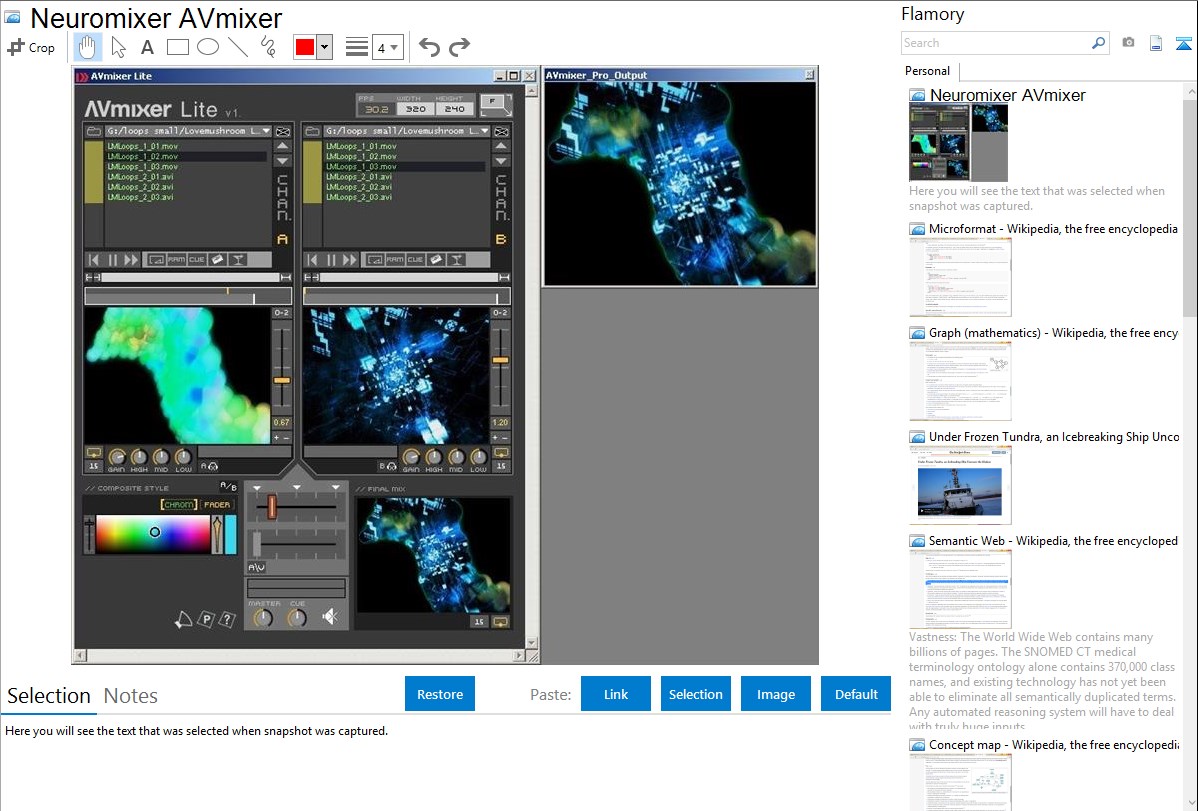This screenshot has height=811, width=1198.
Task: Open channel B folder browse icon
Action: click(x=312, y=131)
